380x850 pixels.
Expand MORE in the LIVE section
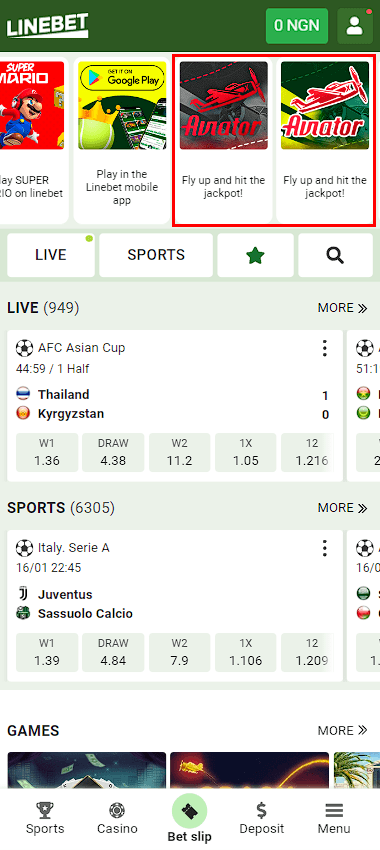pyautogui.click(x=343, y=308)
